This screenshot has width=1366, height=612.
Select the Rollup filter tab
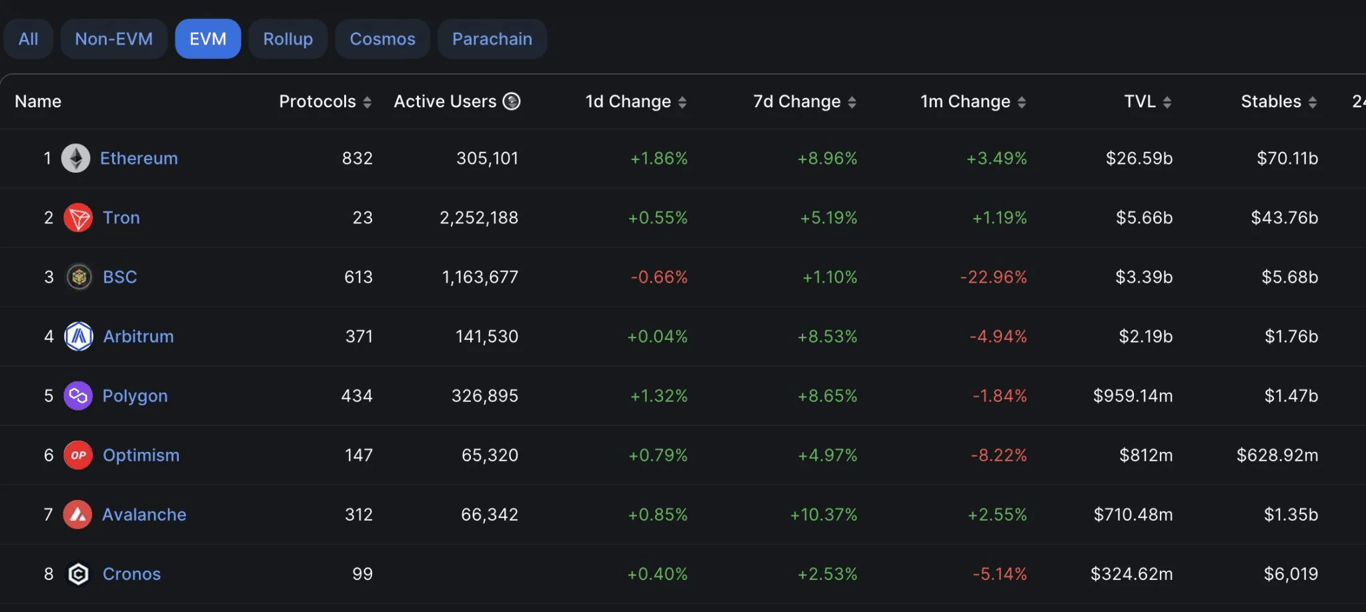288,39
